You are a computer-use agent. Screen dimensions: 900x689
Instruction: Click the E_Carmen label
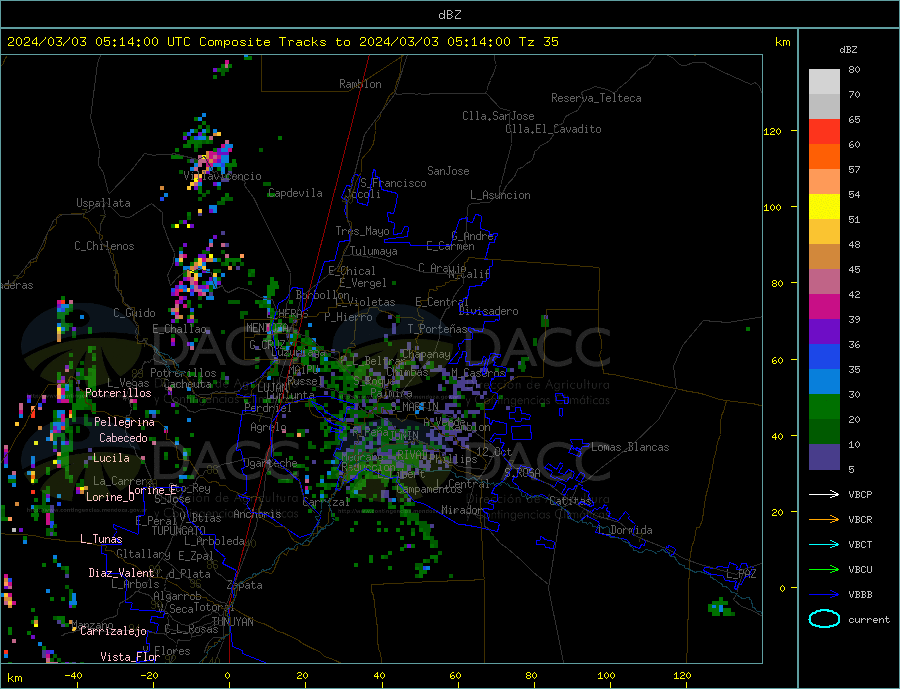point(450,246)
